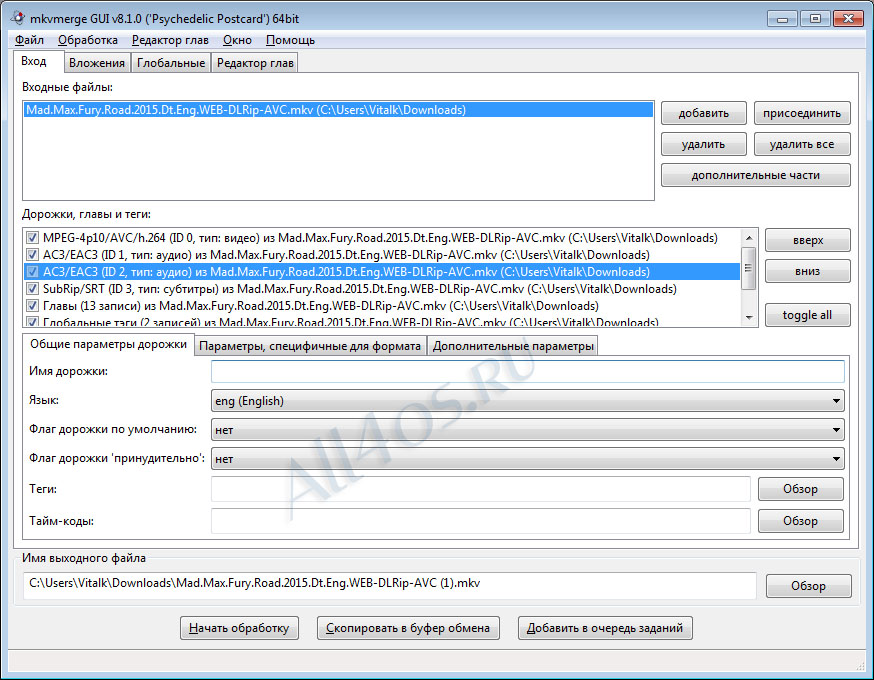Click the присоединить button

pyautogui.click(x=802, y=113)
